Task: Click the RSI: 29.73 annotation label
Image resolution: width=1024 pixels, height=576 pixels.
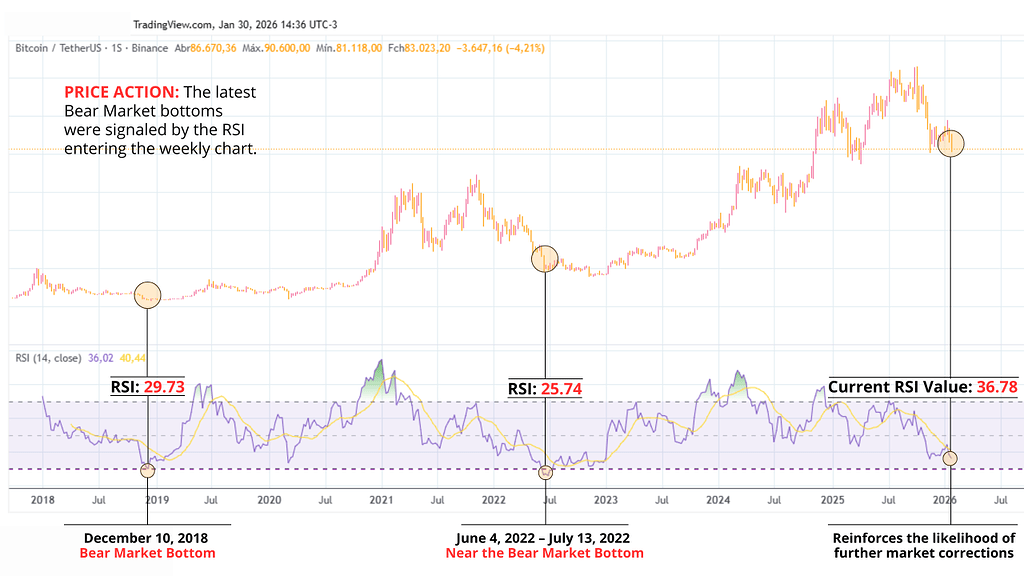Action: (147, 387)
